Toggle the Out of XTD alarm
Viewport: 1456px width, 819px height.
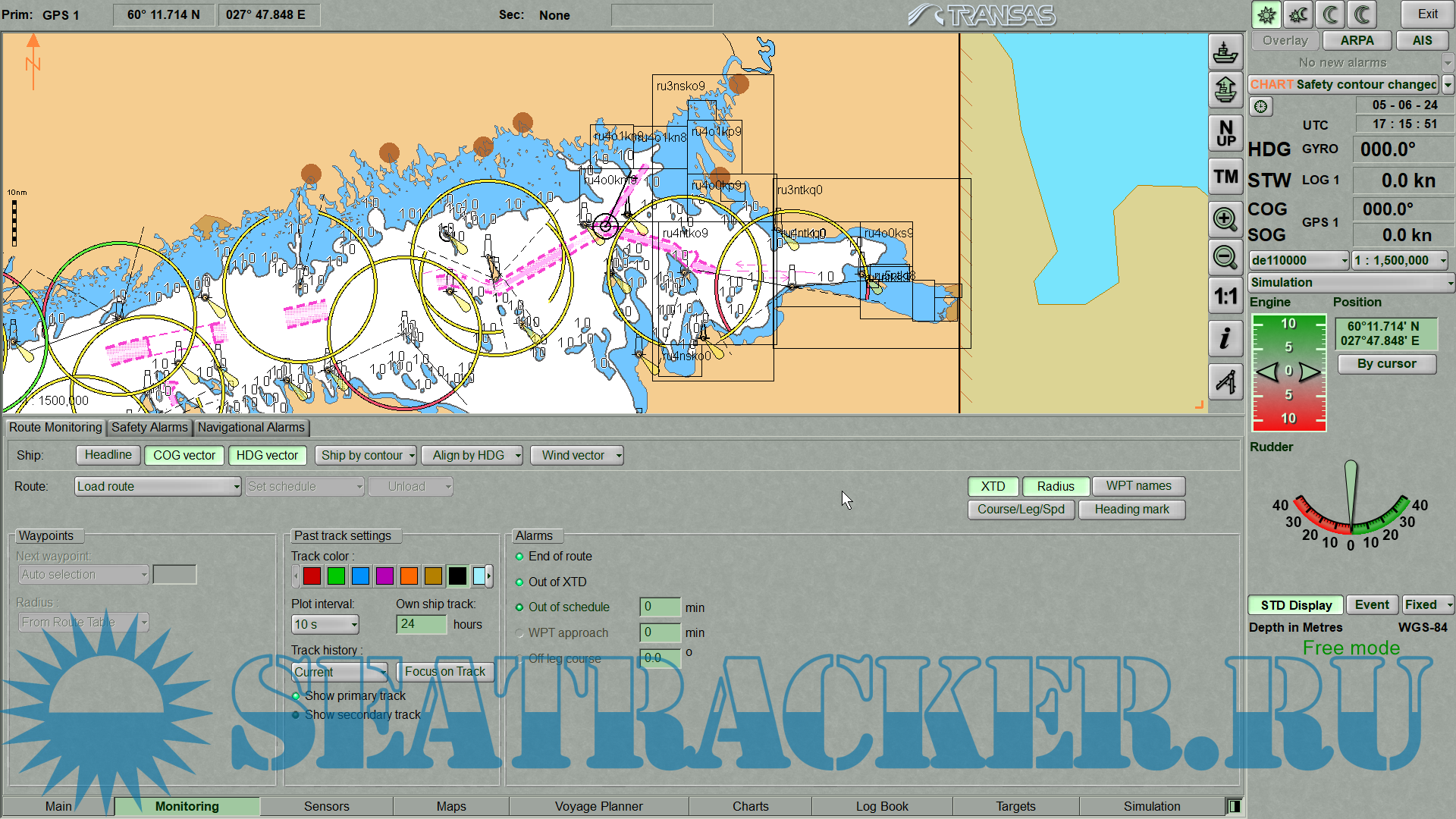[519, 582]
